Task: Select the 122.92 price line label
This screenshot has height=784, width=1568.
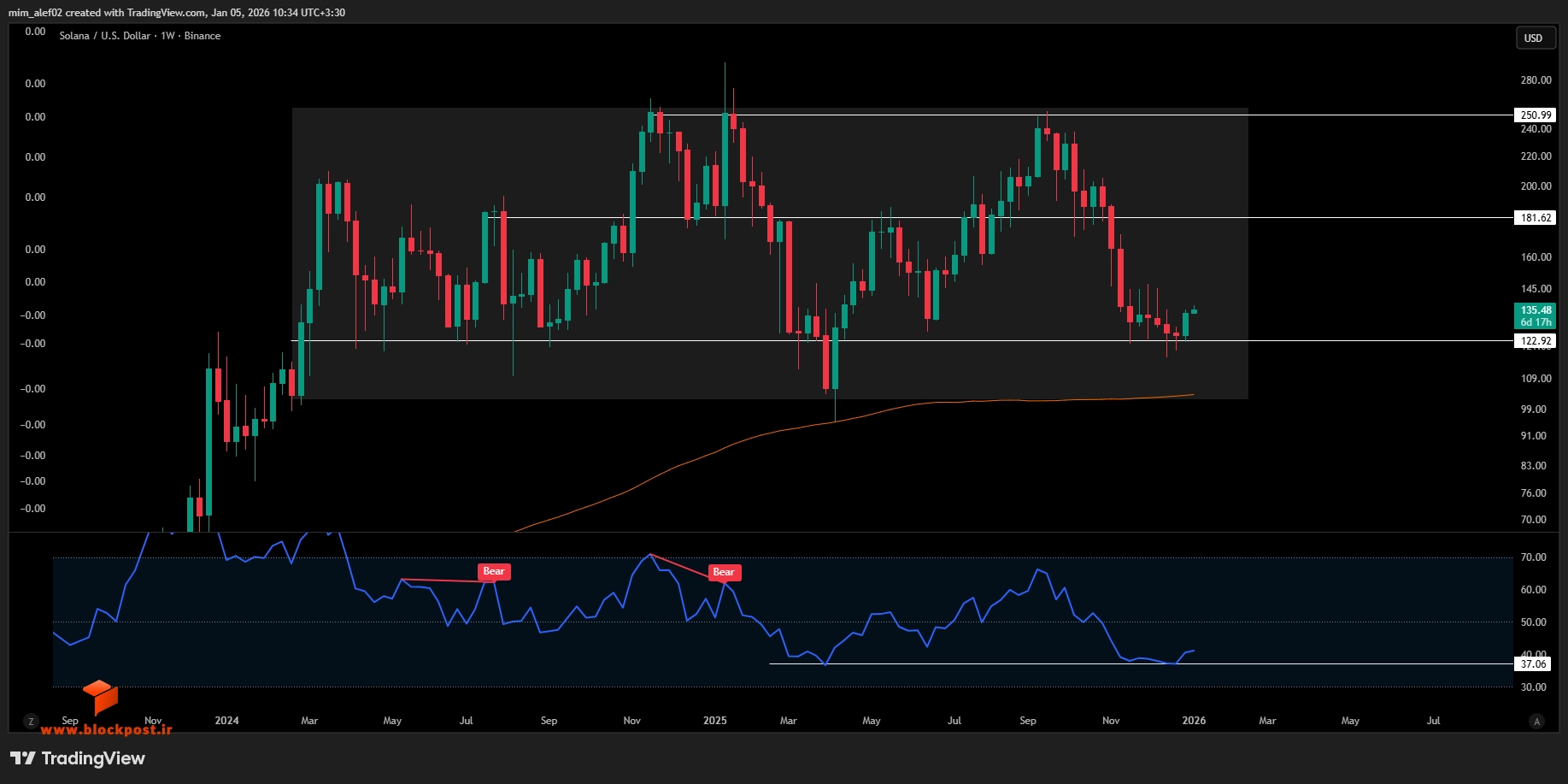Action: (1536, 341)
